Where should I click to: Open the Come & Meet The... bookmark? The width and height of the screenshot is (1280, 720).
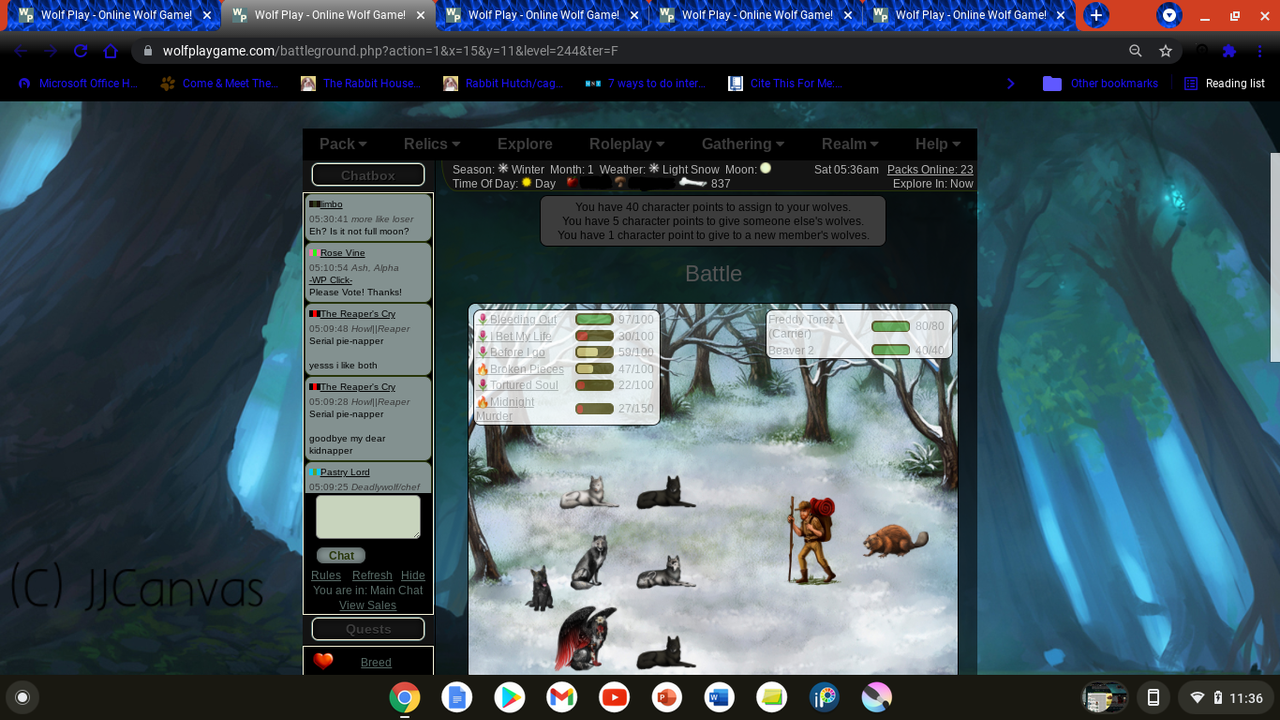[x=219, y=84]
